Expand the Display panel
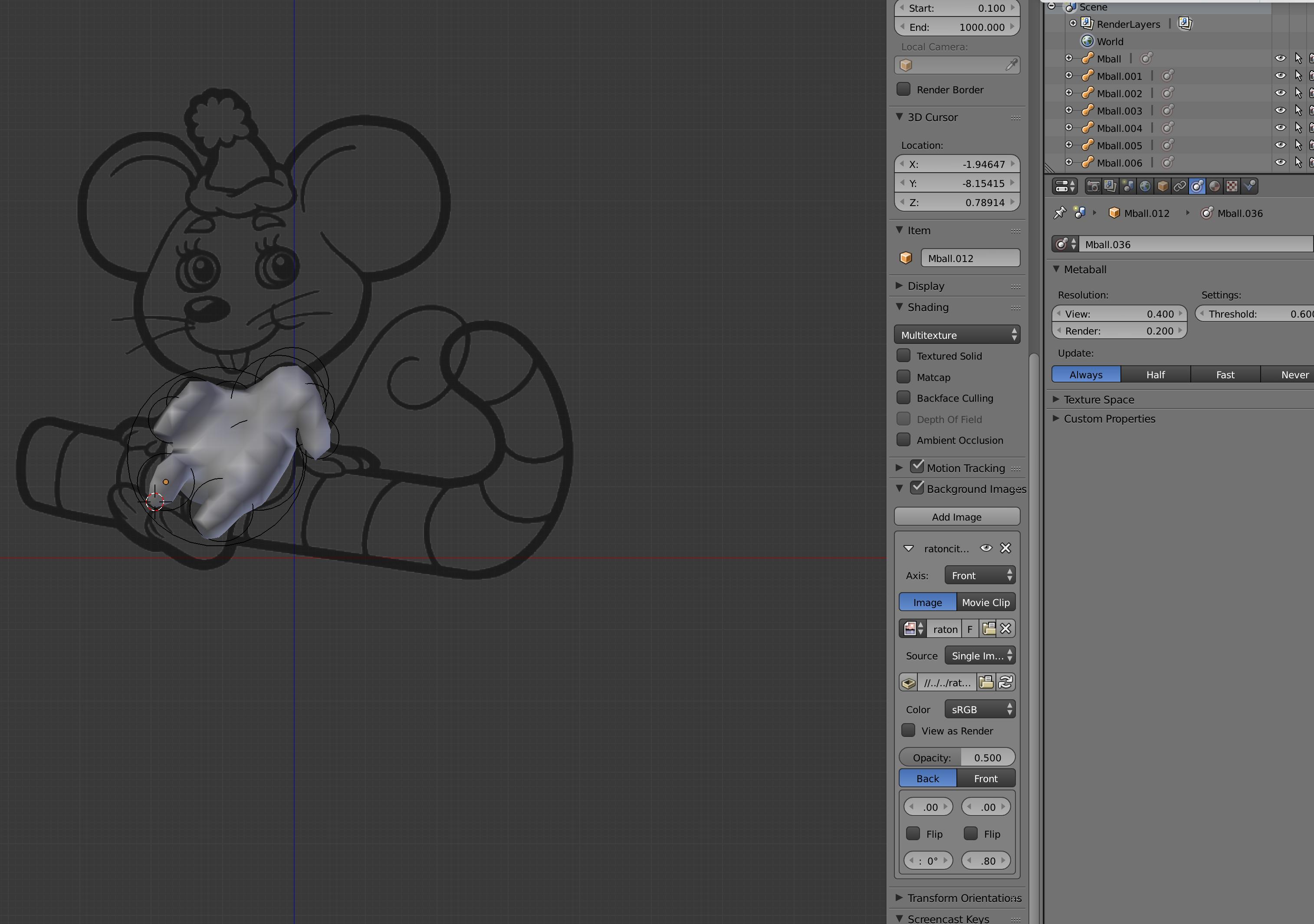Image resolution: width=1314 pixels, height=924 pixels. pos(899,285)
